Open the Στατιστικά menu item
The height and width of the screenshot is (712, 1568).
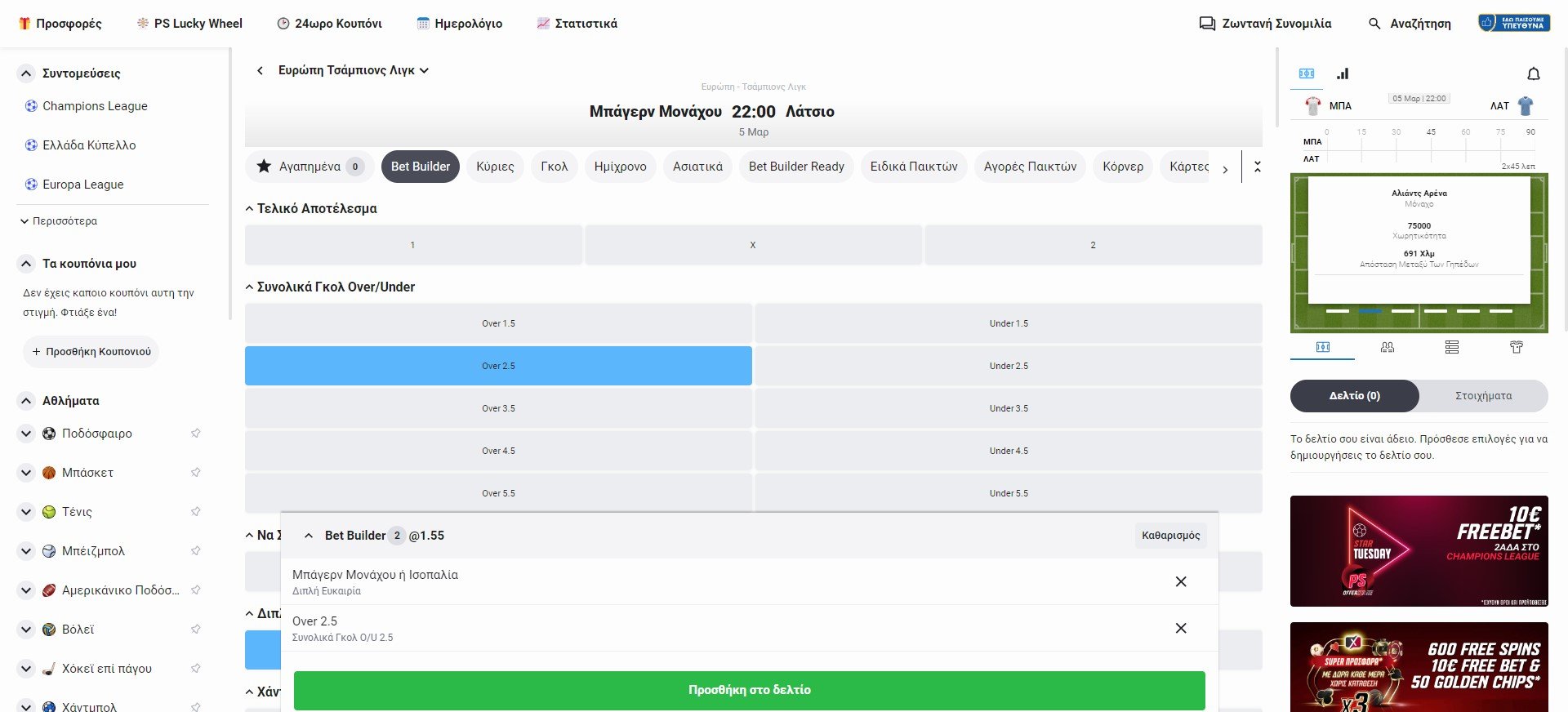click(x=577, y=24)
